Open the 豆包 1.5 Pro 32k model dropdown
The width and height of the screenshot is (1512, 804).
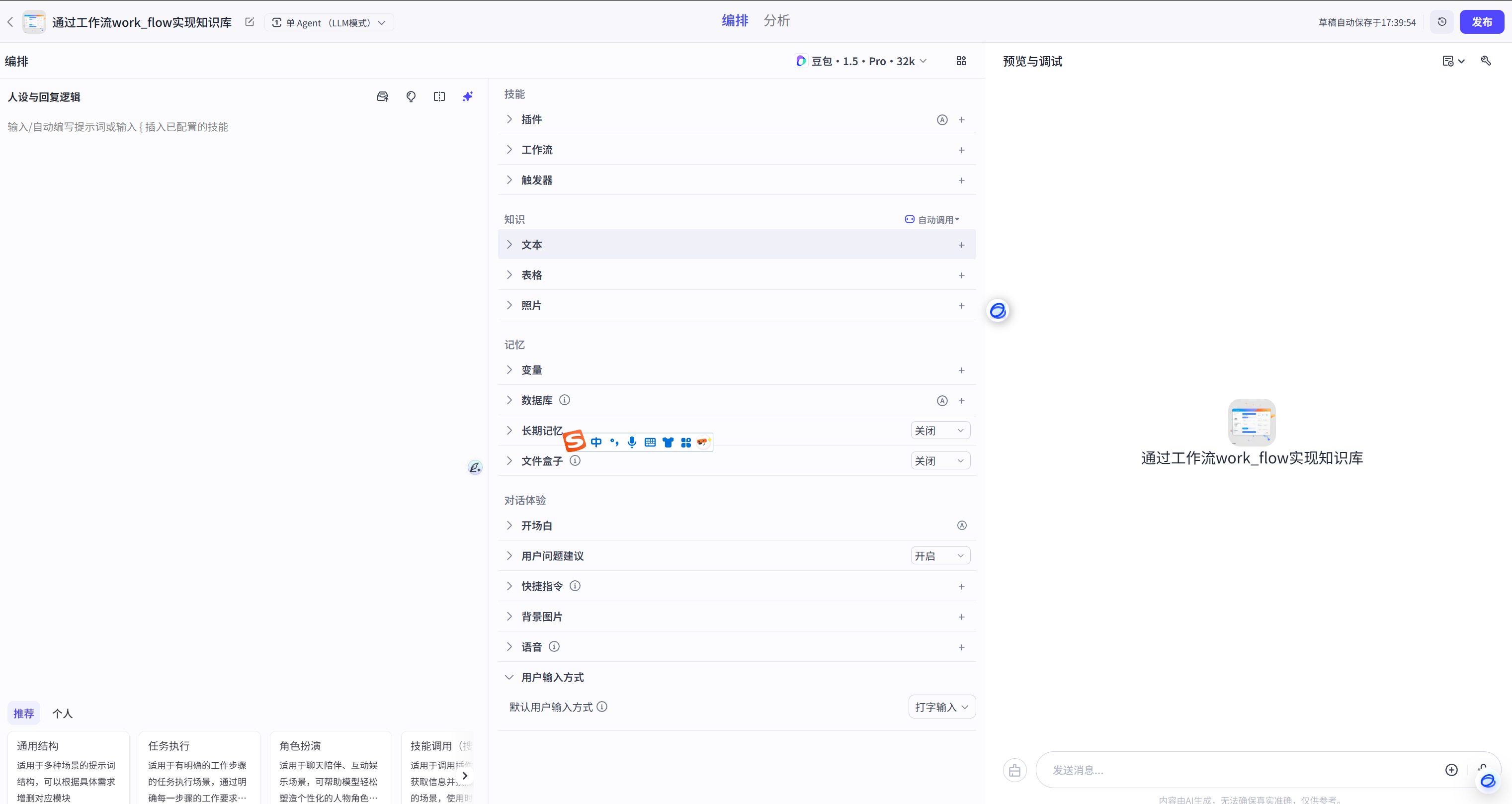coord(862,61)
